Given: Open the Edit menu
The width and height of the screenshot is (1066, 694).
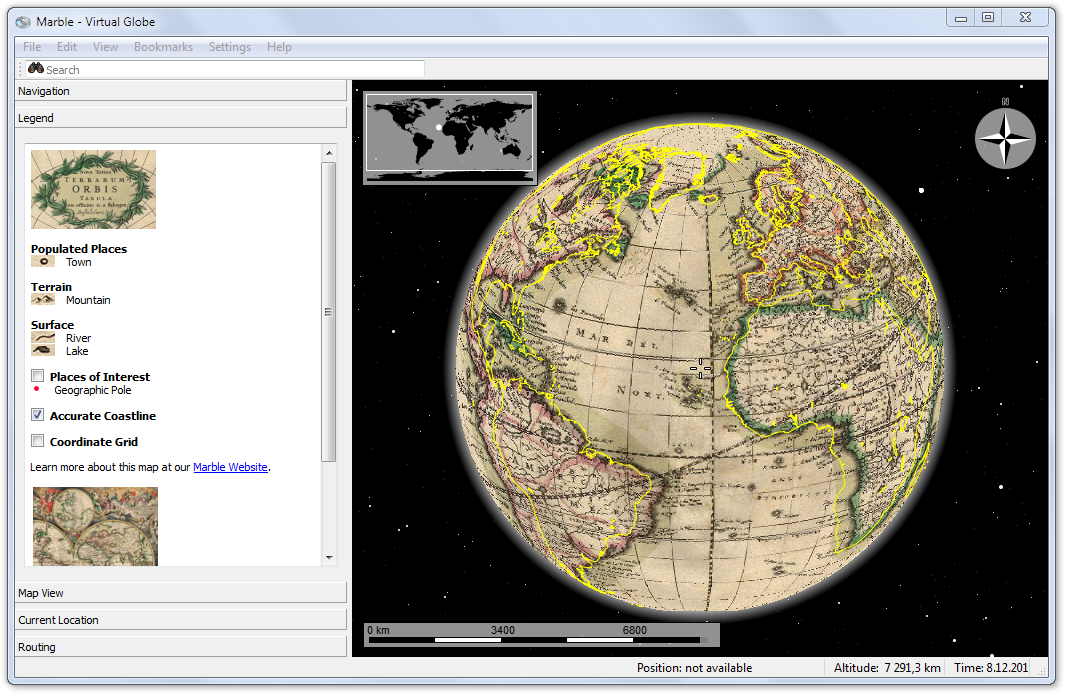Looking at the screenshot, I should [x=67, y=47].
